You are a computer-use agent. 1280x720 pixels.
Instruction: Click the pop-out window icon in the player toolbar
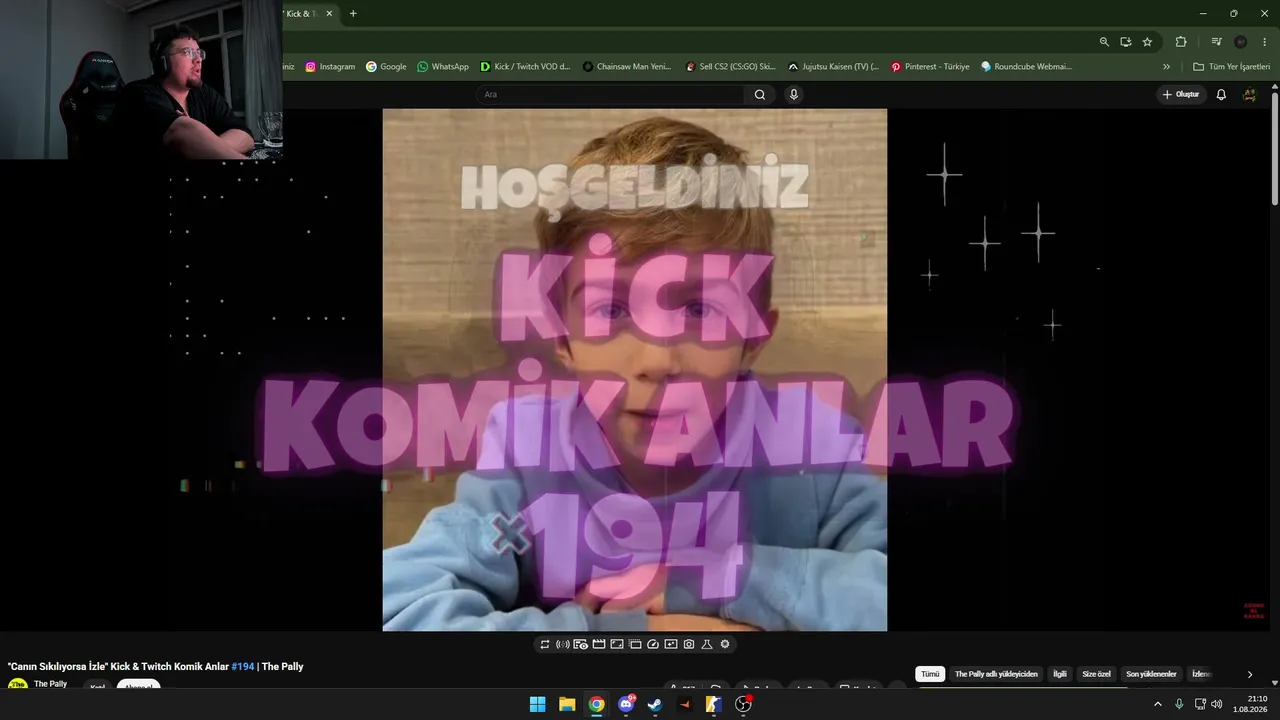(635, 644)
